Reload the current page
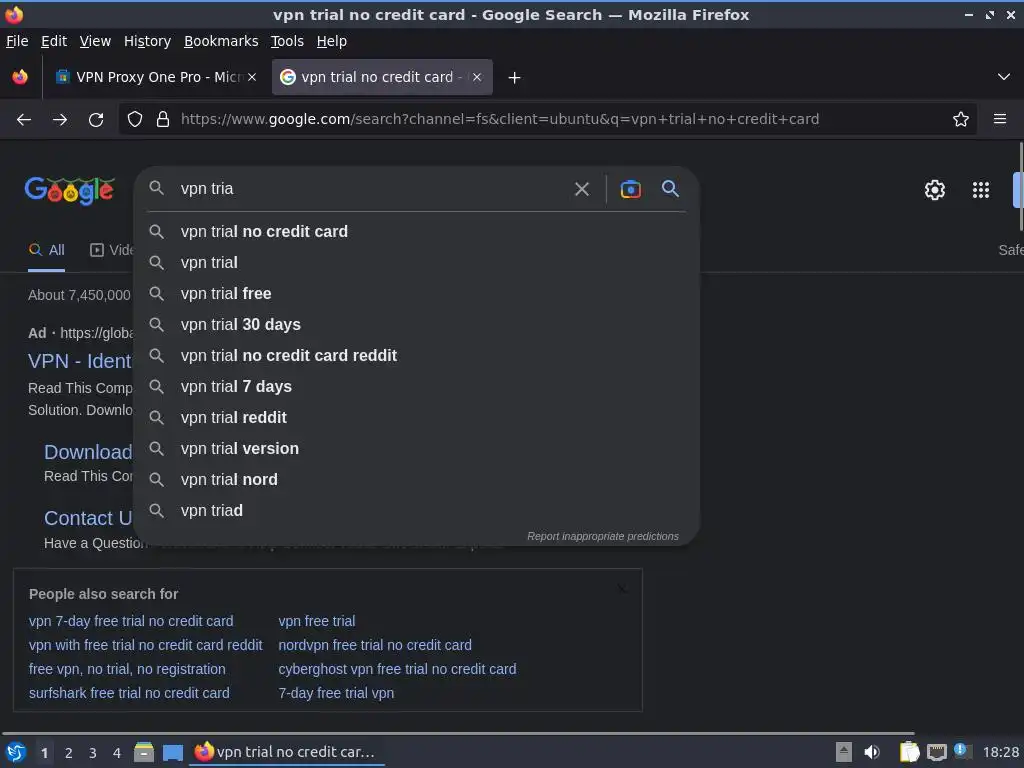Viewport: 1024px width, 768px height. coord(96,120)
